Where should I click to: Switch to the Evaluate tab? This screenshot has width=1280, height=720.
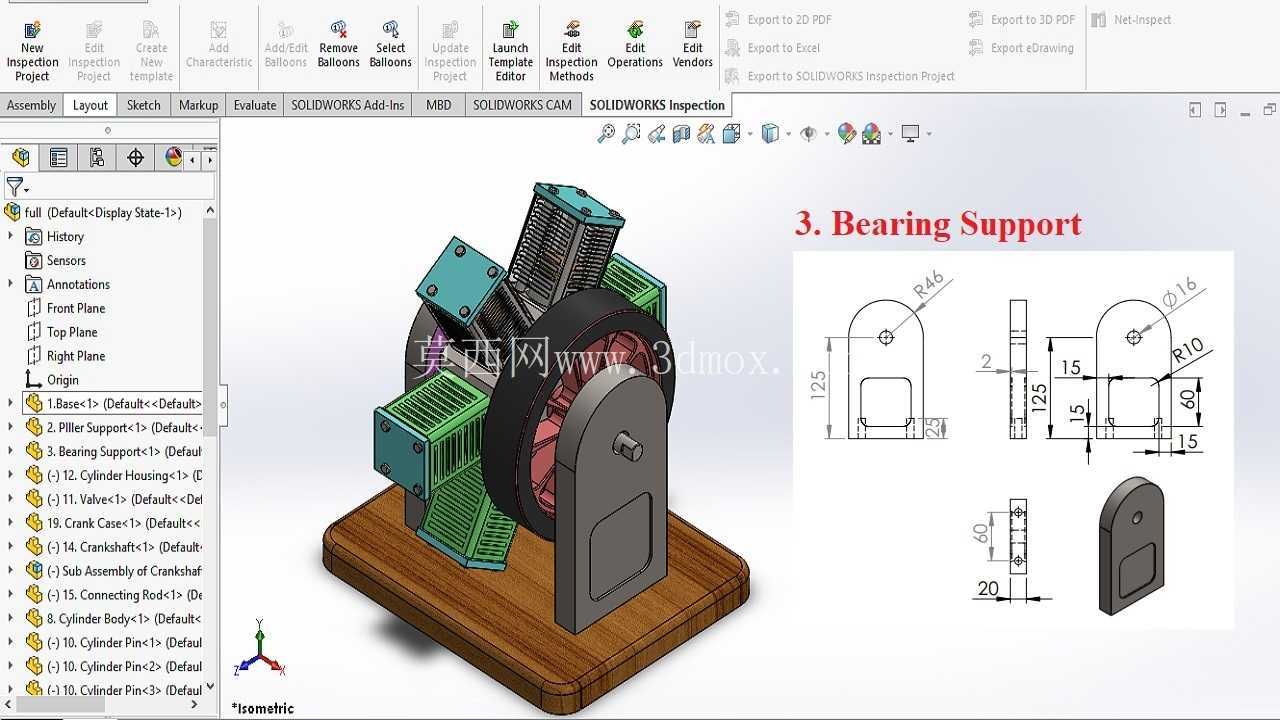click(x=255, y=105)
